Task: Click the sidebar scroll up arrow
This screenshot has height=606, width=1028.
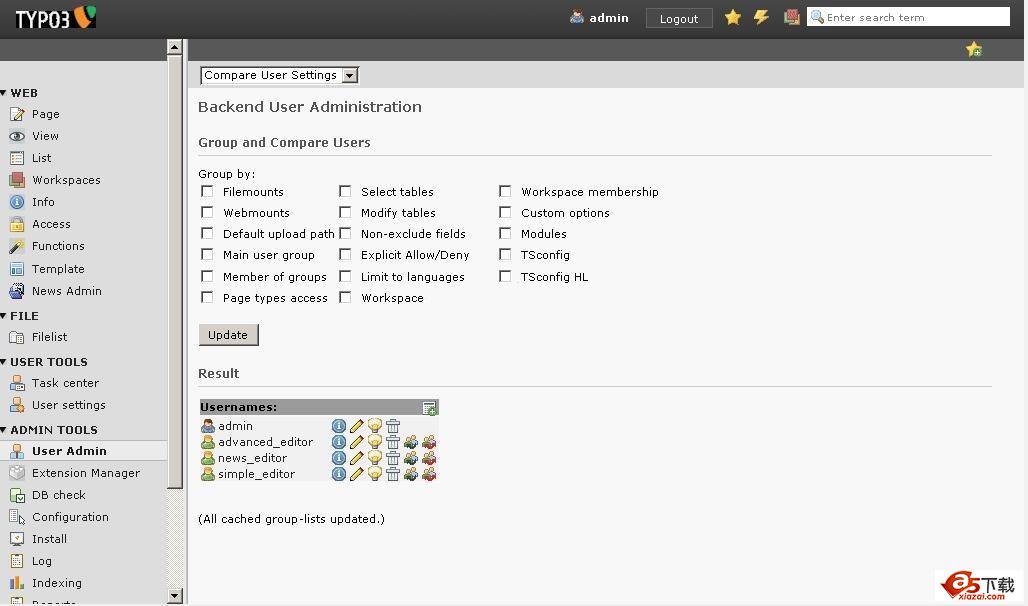Action: pos(174,47)
